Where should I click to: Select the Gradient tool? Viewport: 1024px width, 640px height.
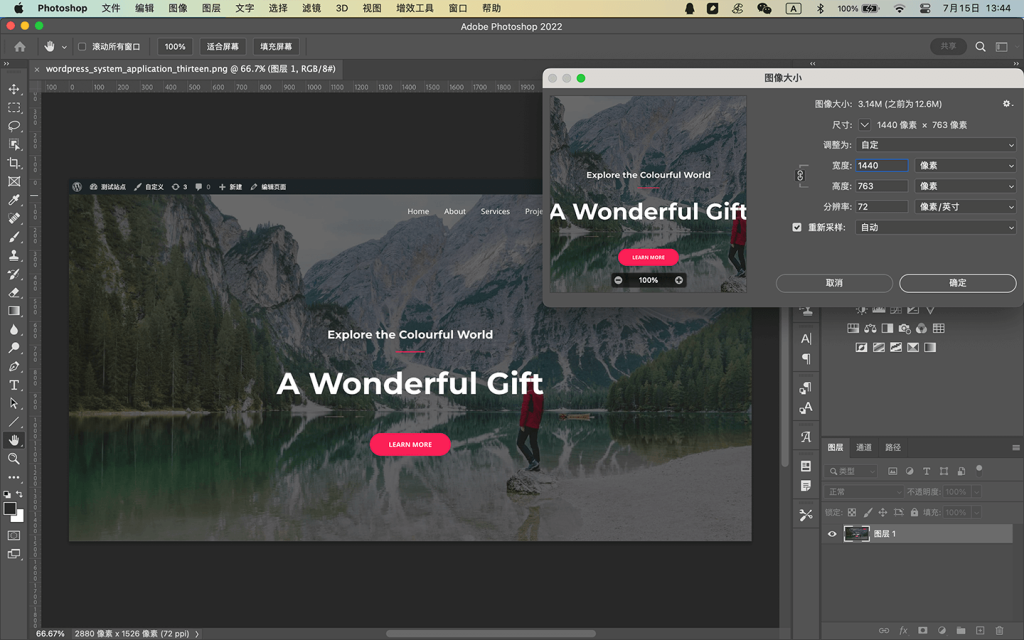coord(14,311)
